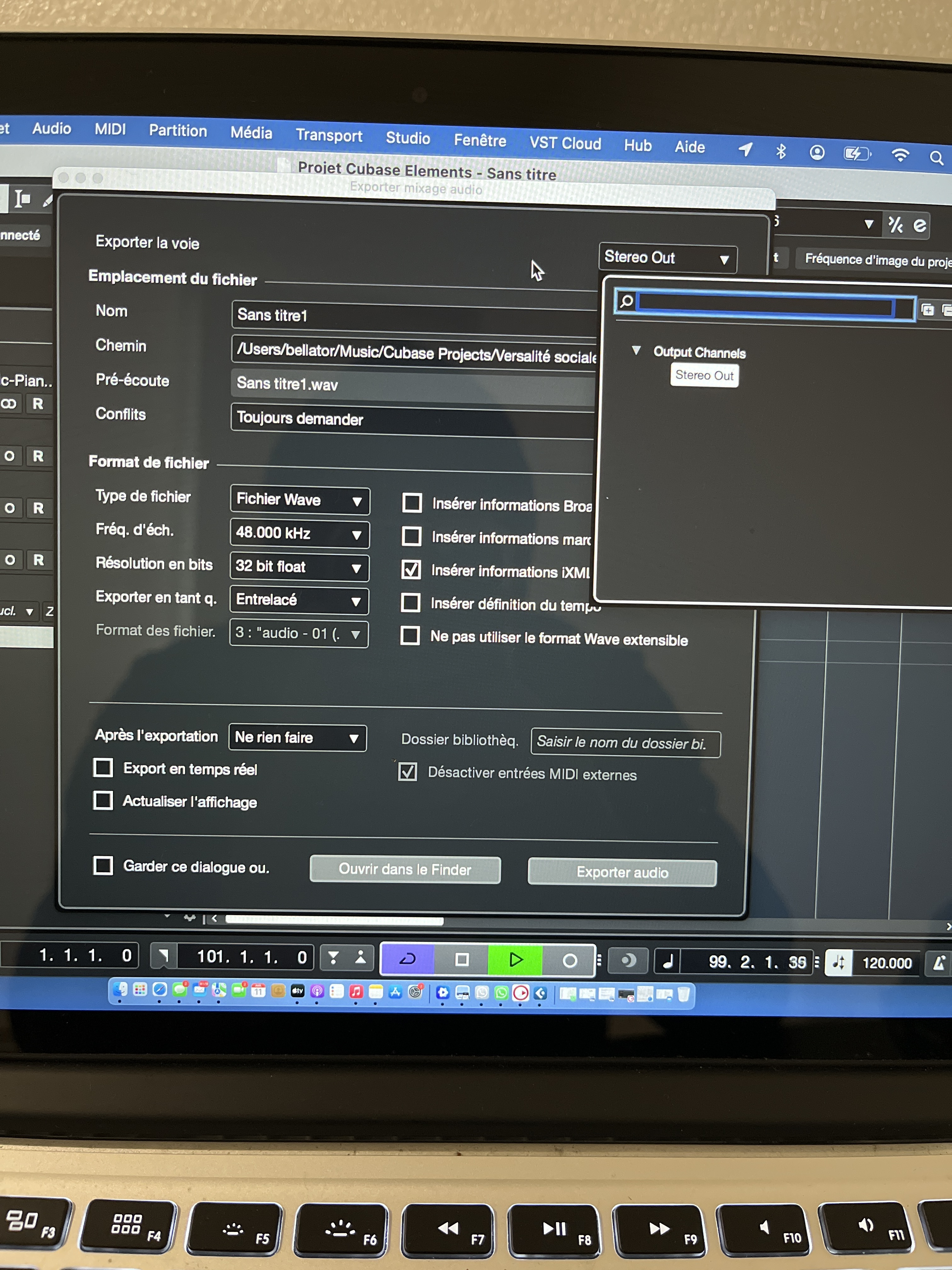Image resolution: width=952 pixels, height=1270 pixels.
Task: Toggle the tempo track activation icon
Action: pyautogui.click(x=838, y=963)
